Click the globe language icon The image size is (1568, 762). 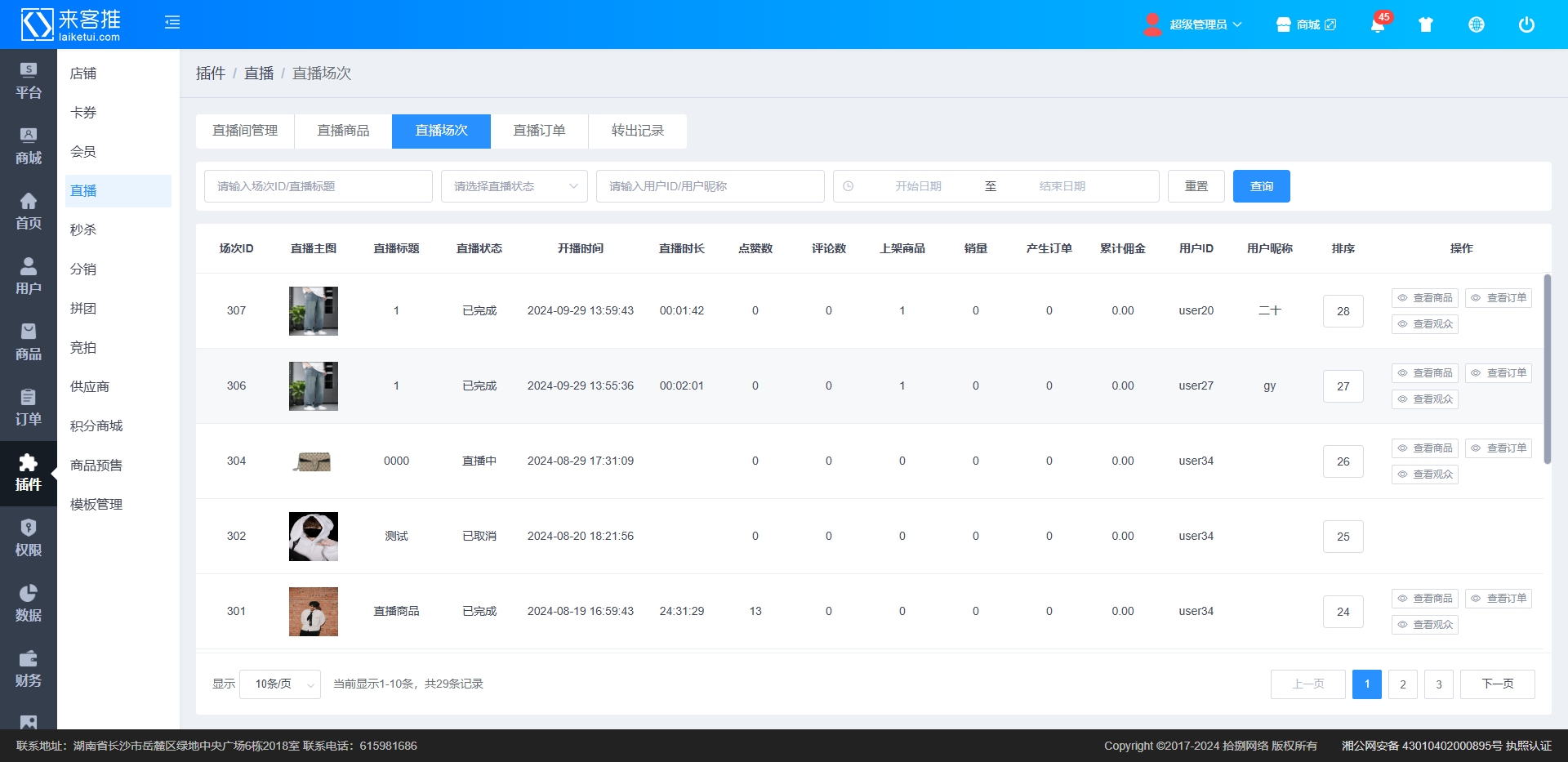(x=1477, y=25)
